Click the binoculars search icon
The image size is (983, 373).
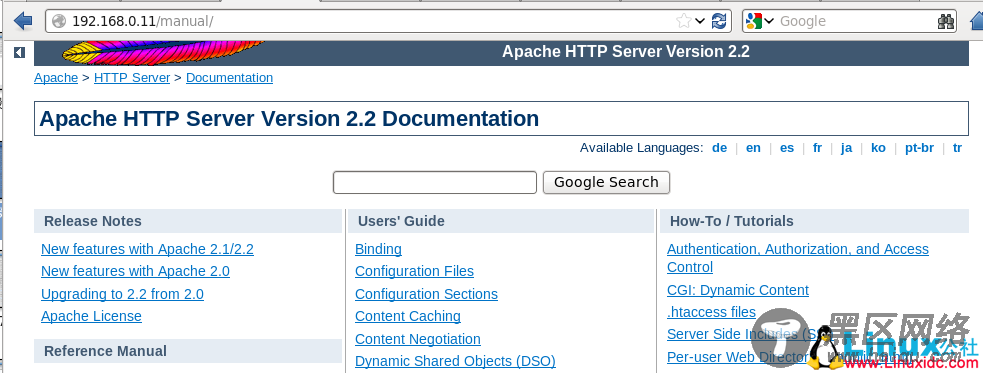946,21
